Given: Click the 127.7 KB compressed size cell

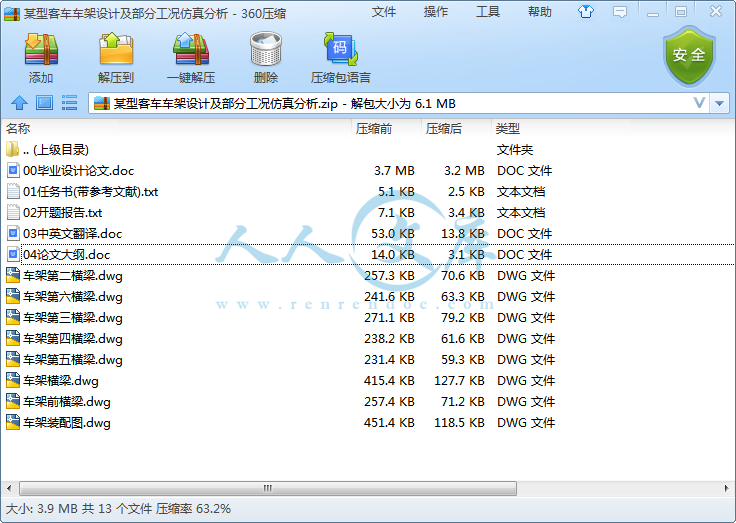Looking at the screenshot, I should click(459, 381).
